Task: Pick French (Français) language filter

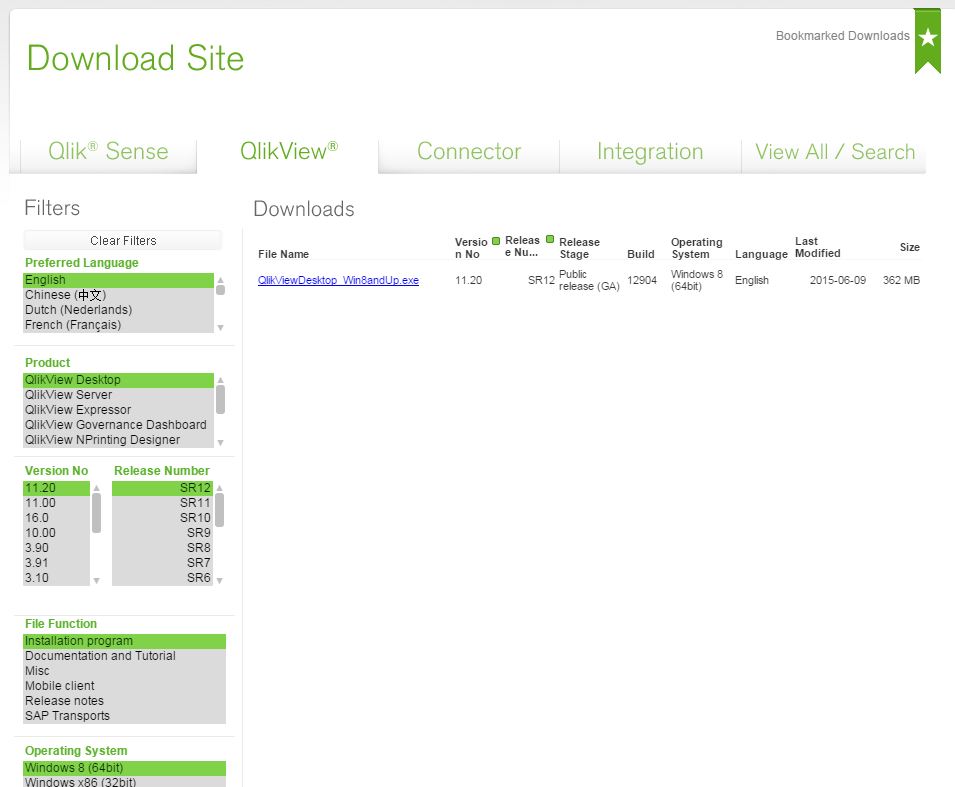Action: pos(118,325)
